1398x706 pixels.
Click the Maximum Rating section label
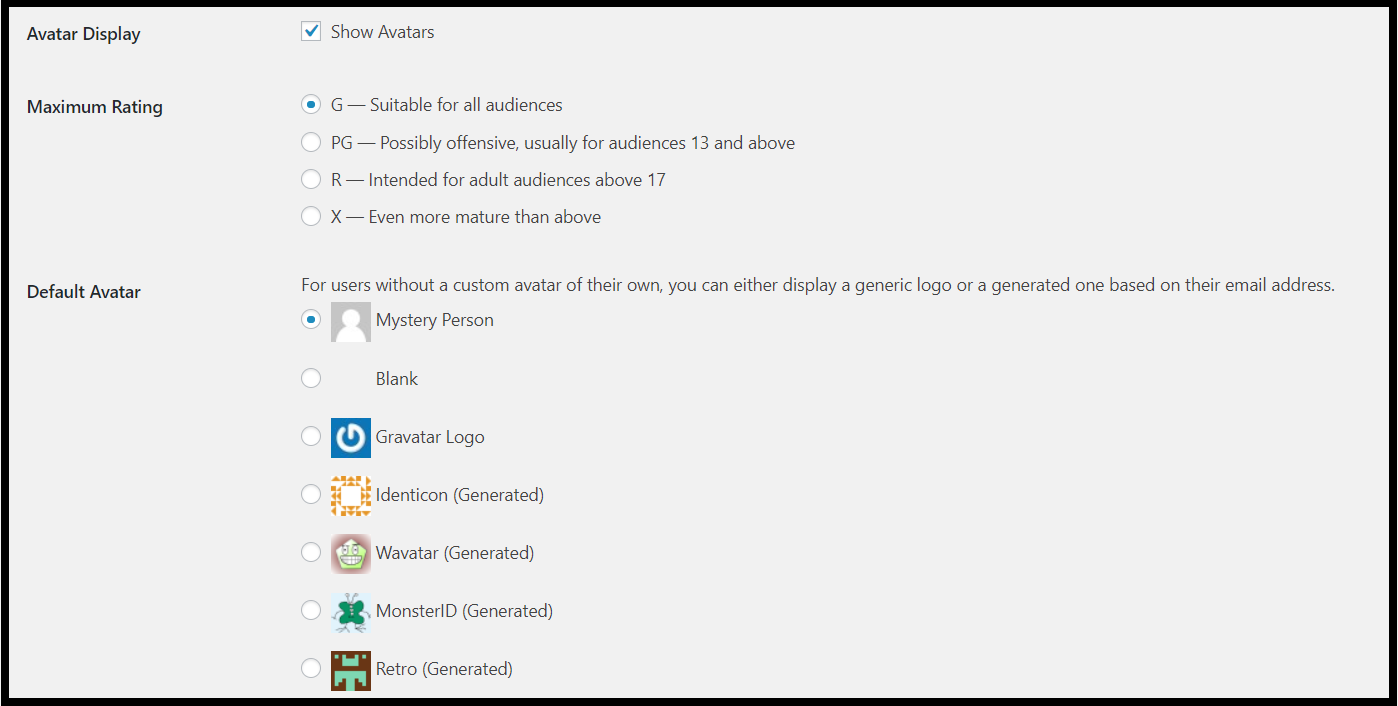tap(94, 106)
